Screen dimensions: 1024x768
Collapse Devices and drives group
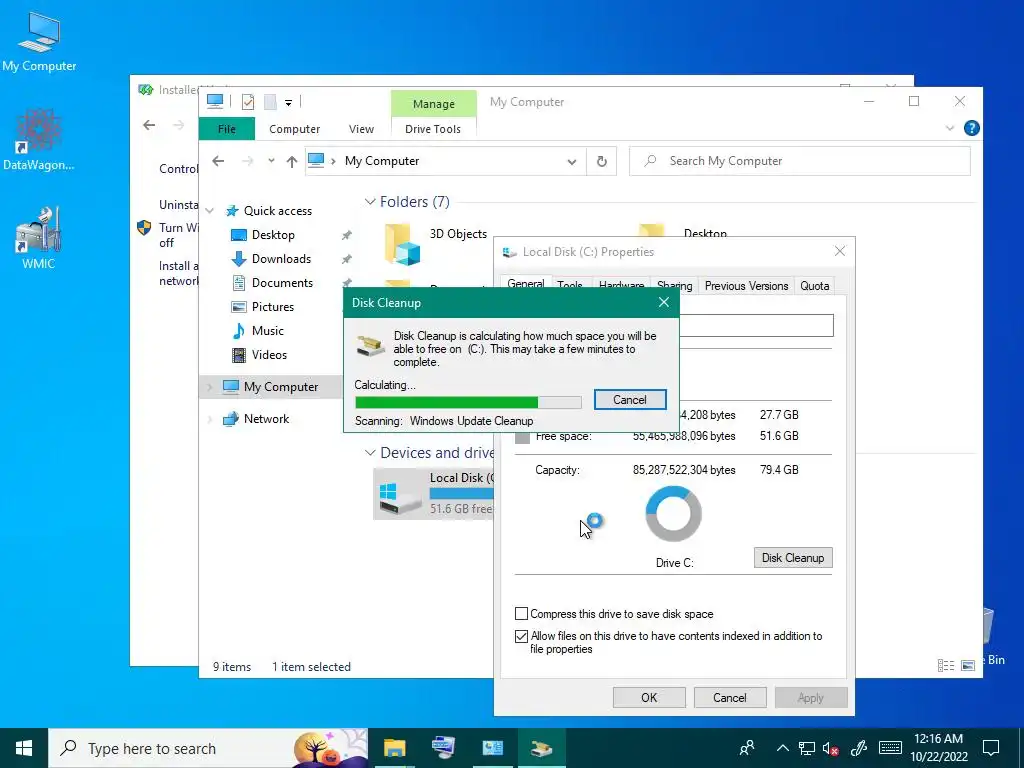370,453
